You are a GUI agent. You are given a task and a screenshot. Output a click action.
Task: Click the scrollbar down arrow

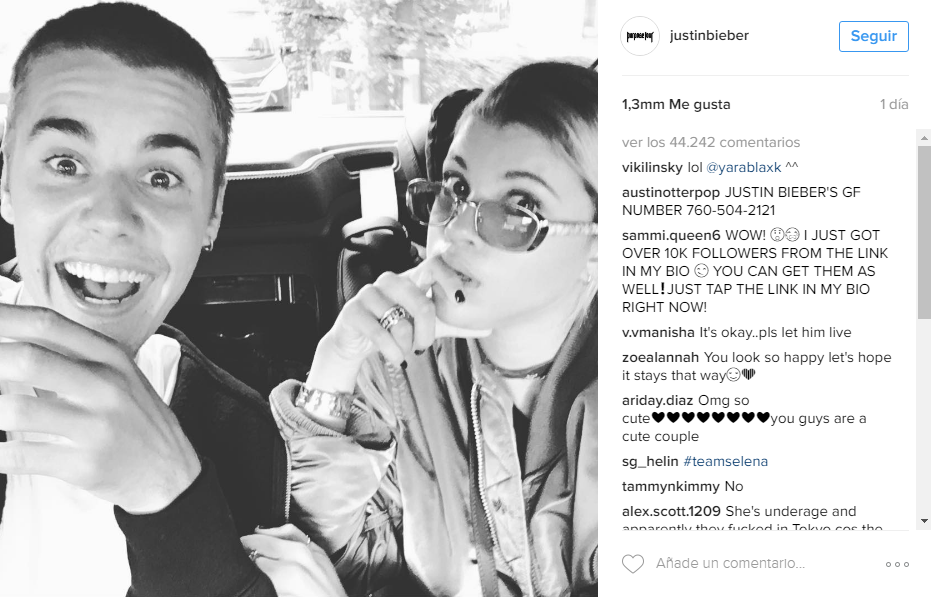coord(924,521)
